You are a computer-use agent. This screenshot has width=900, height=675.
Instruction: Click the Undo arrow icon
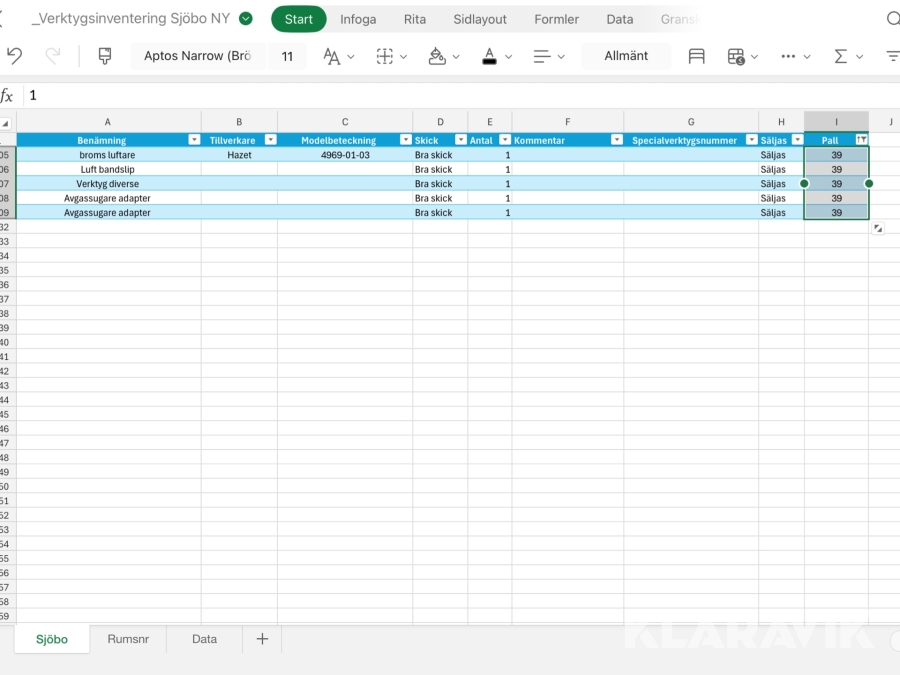click(14, 56)
